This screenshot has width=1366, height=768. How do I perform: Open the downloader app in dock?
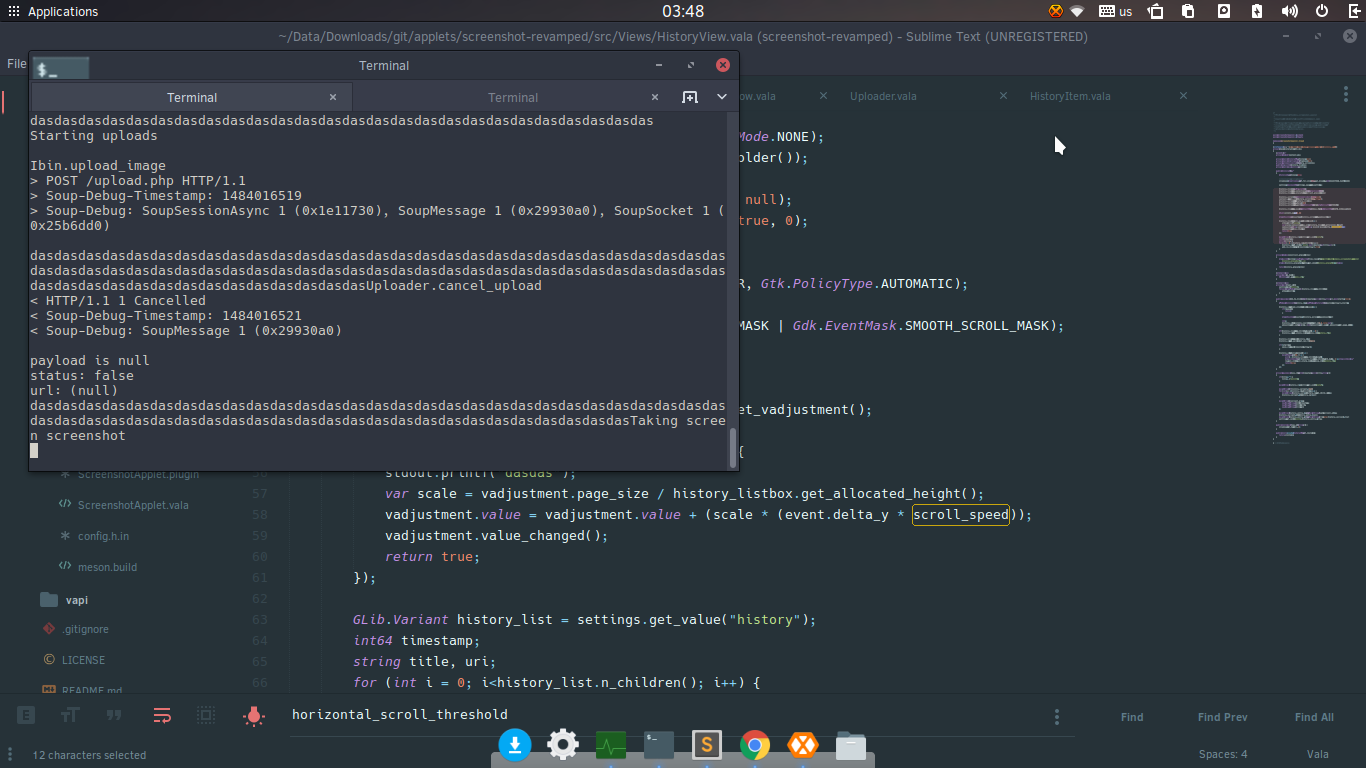[515, 745]
